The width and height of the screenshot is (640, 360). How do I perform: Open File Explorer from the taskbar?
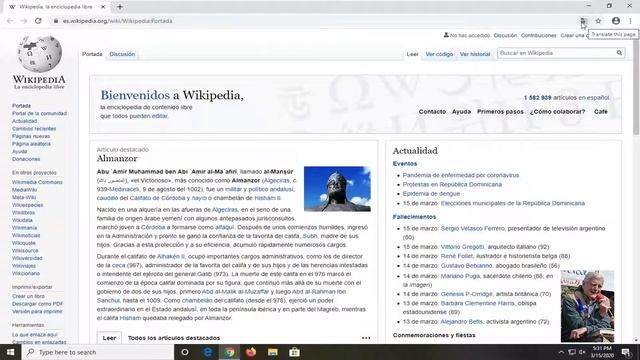coord(273,352)
